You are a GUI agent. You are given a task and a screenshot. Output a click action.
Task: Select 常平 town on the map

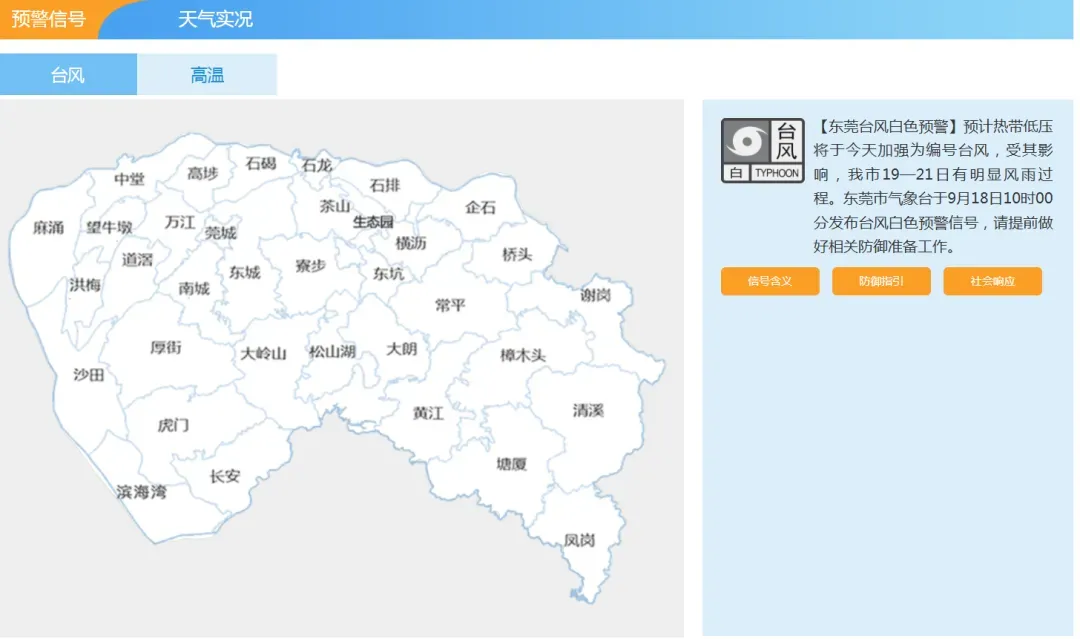tap(450, 305)
